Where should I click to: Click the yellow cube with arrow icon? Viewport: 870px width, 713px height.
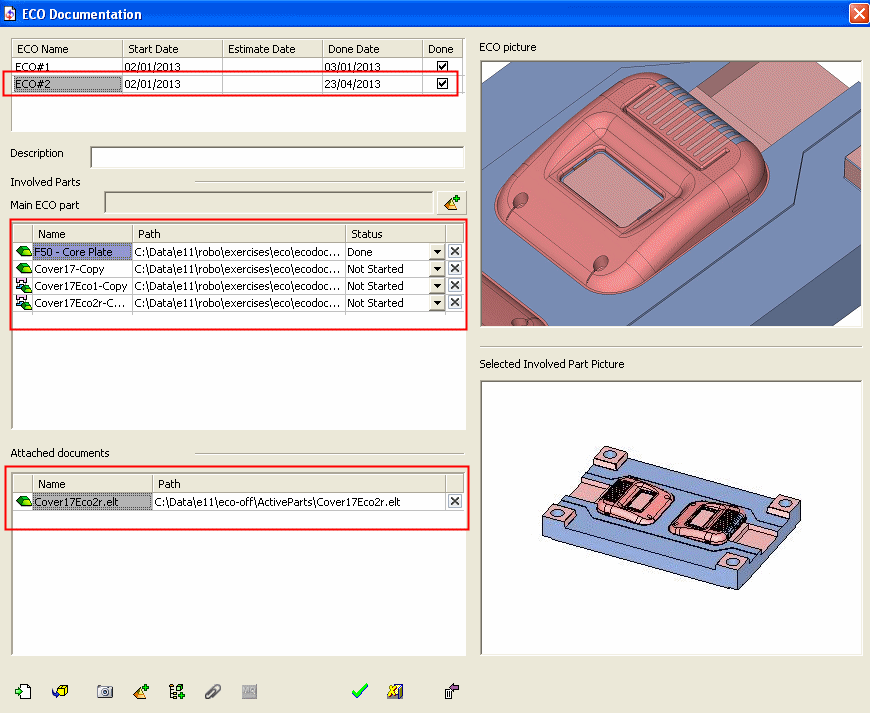coord(60,691)
